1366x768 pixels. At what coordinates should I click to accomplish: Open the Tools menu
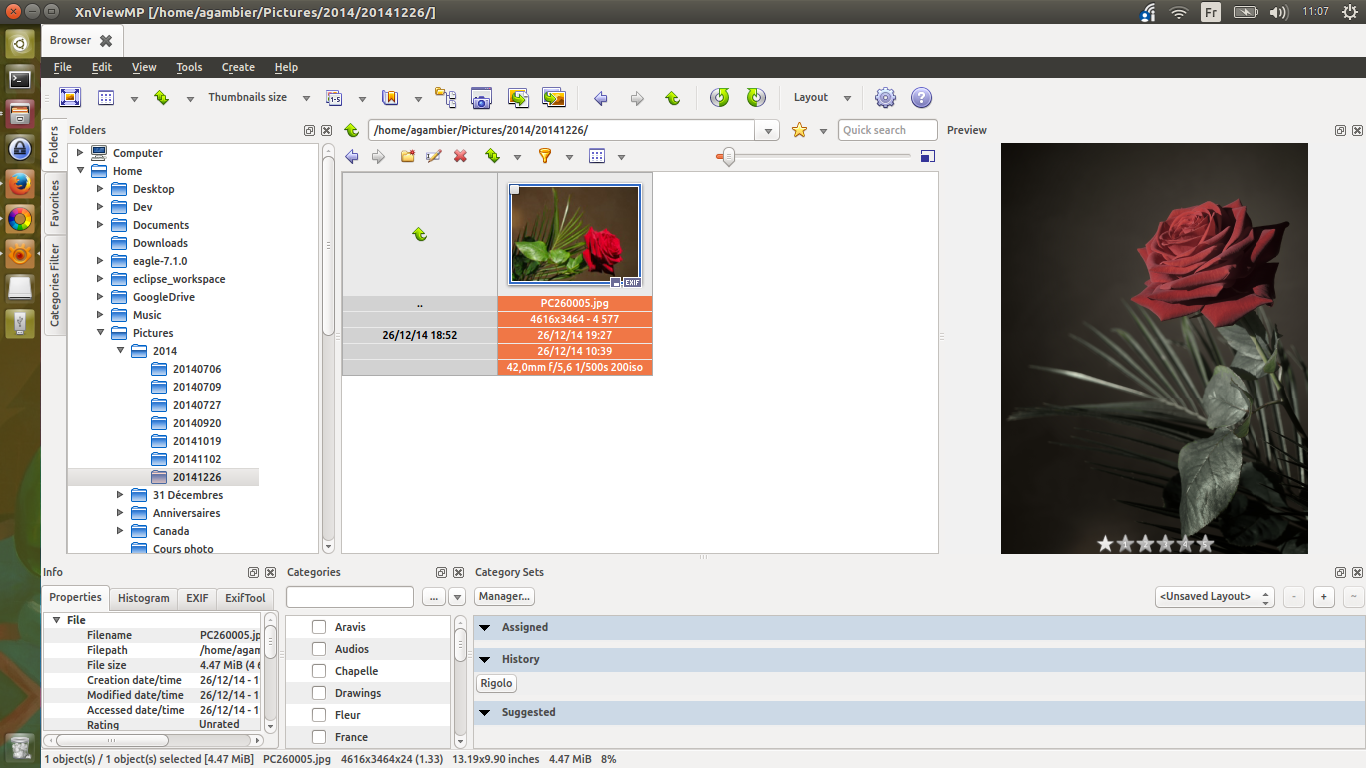189,67
